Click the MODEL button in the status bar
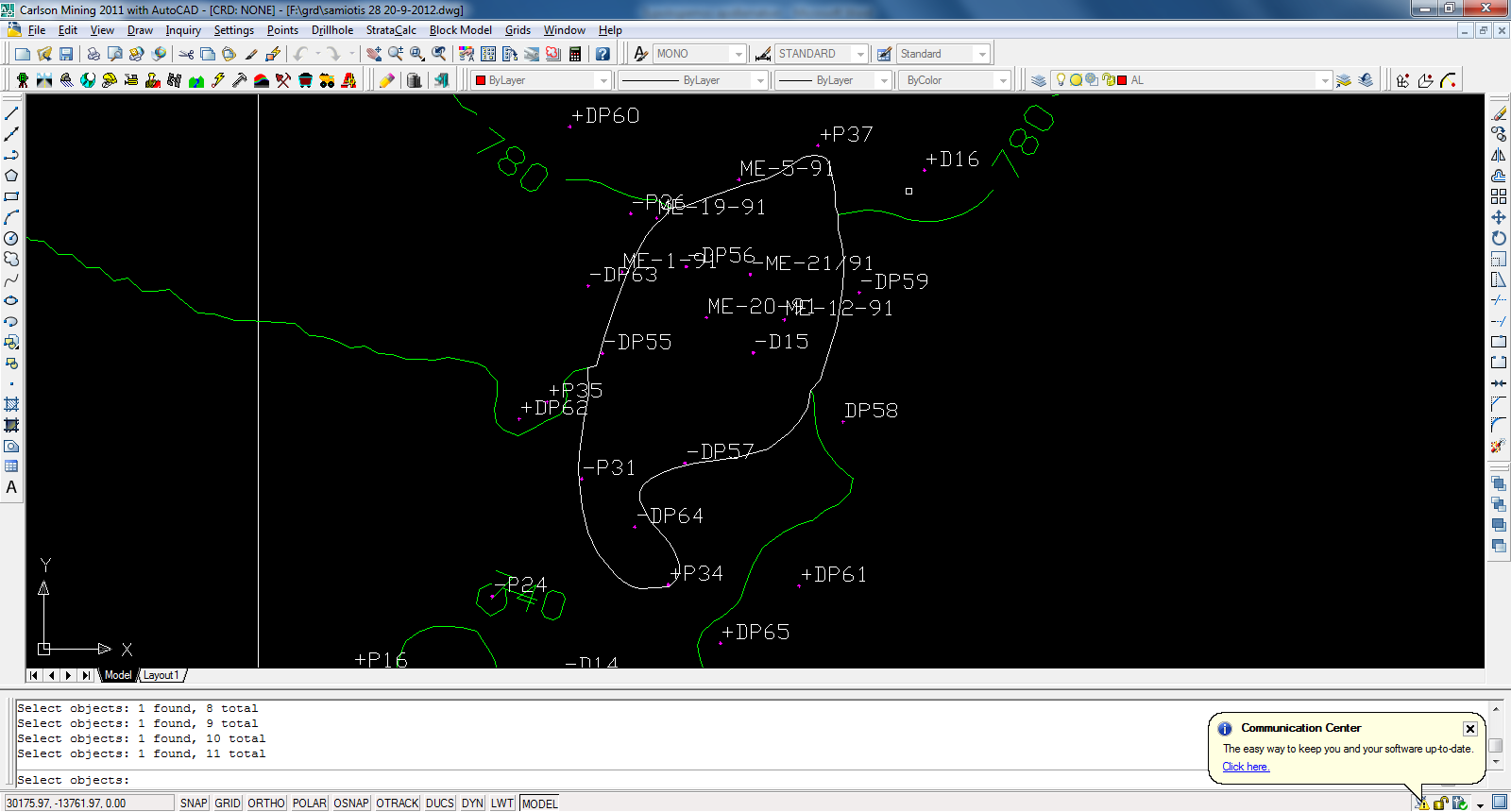The height and width of the screenshot is (812, 1511). click(x=539, y=804)
